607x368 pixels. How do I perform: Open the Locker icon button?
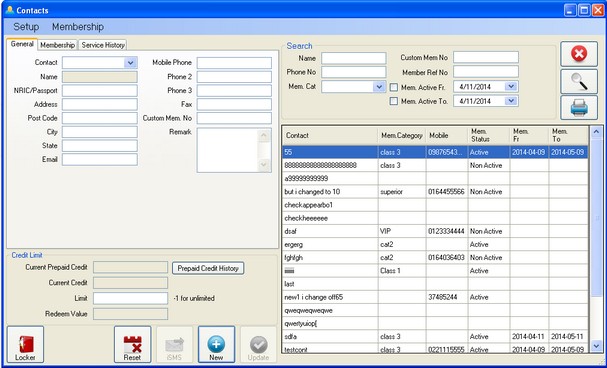coord(25,344)
